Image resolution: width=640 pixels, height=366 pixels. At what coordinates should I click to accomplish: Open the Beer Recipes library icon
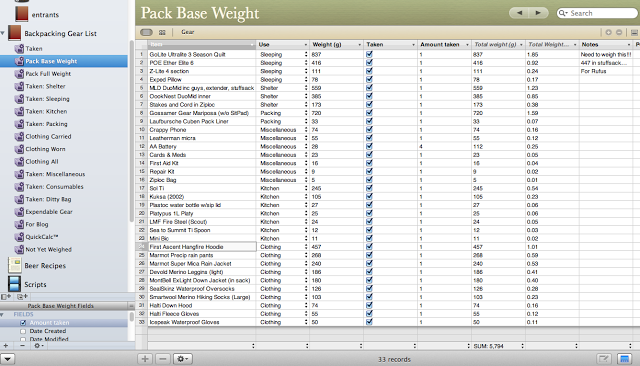(x=15, y=265)
